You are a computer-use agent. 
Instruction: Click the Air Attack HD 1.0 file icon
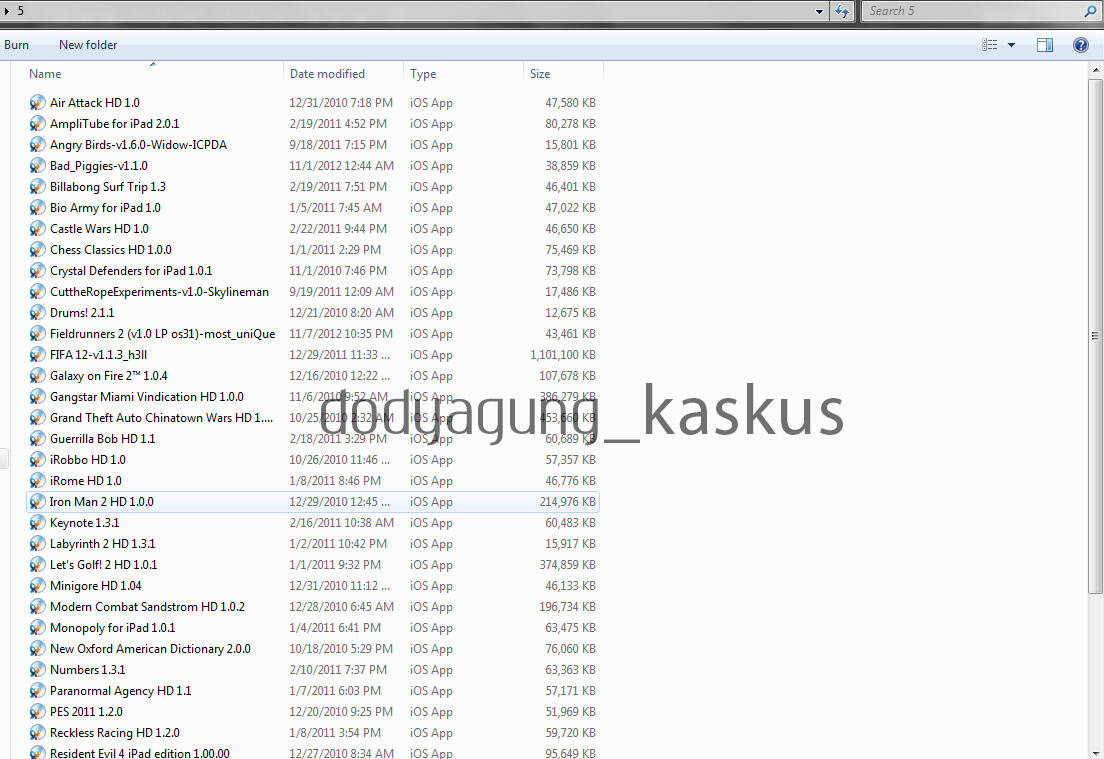pyautogui.click(x=37, y=103)
